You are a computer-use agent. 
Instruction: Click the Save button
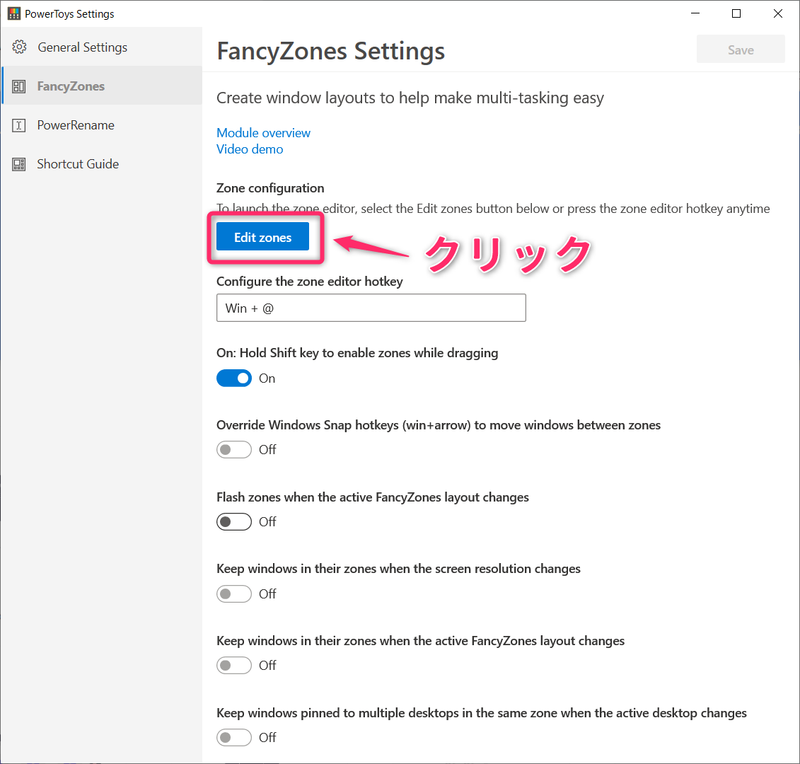[741, 50]
